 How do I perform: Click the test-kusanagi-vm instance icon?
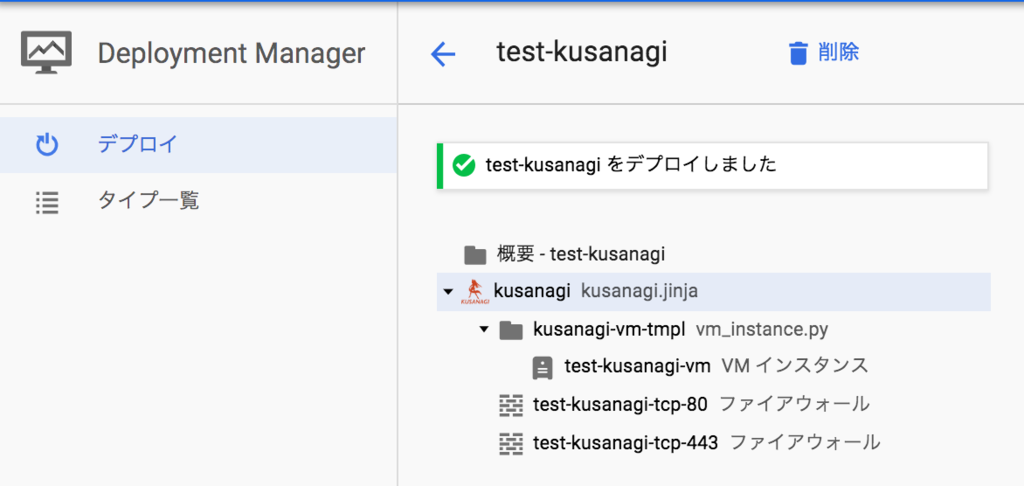coord(543,367)
